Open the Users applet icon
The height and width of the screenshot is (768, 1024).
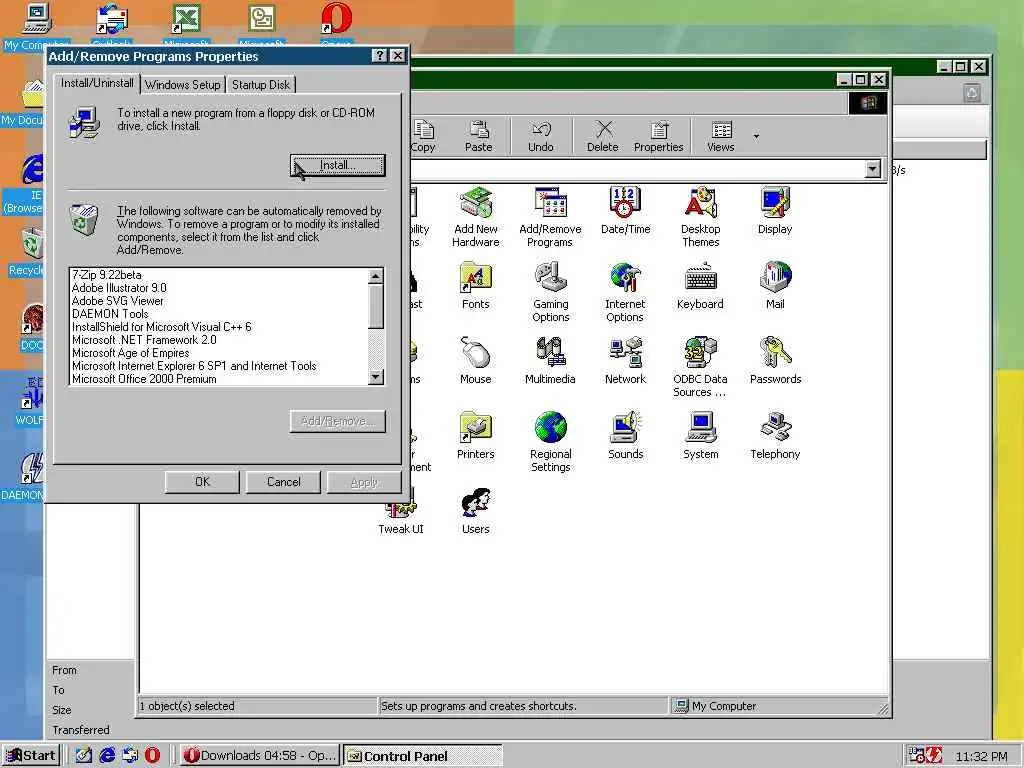(x=475, y=511)
